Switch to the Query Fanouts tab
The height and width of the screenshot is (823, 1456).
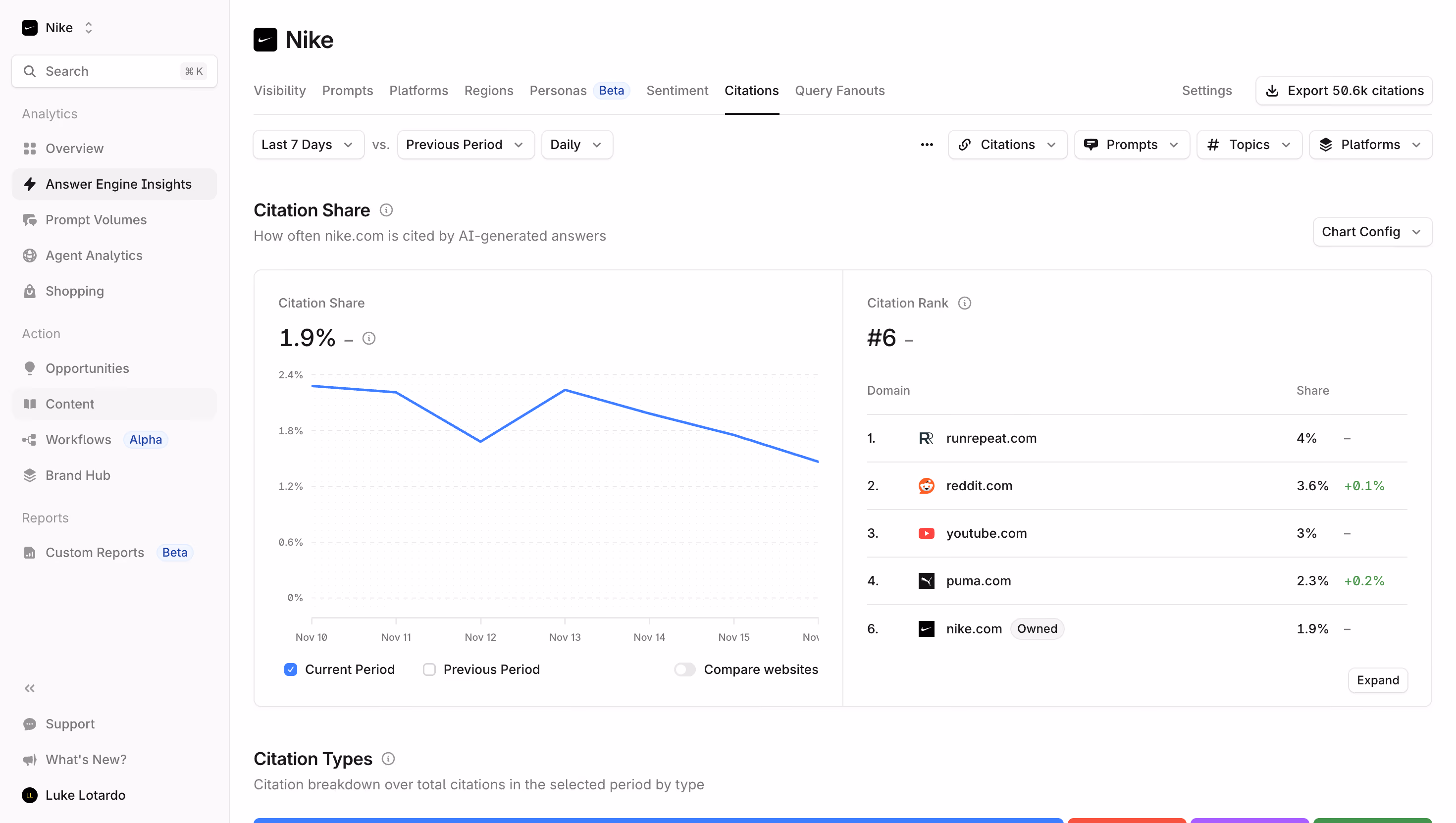840,91
